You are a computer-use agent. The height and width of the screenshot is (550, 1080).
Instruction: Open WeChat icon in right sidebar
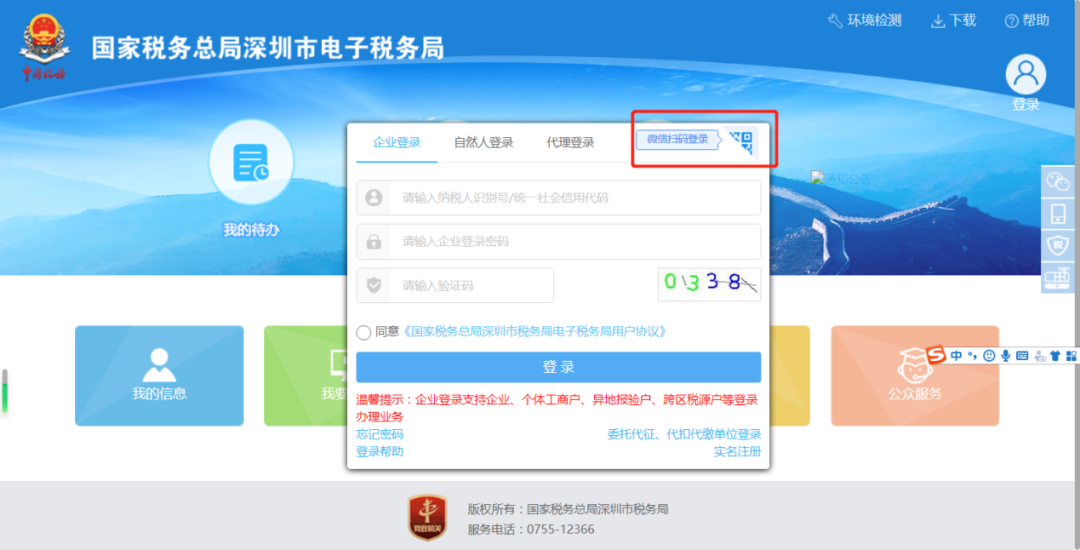coord(1059,181)
